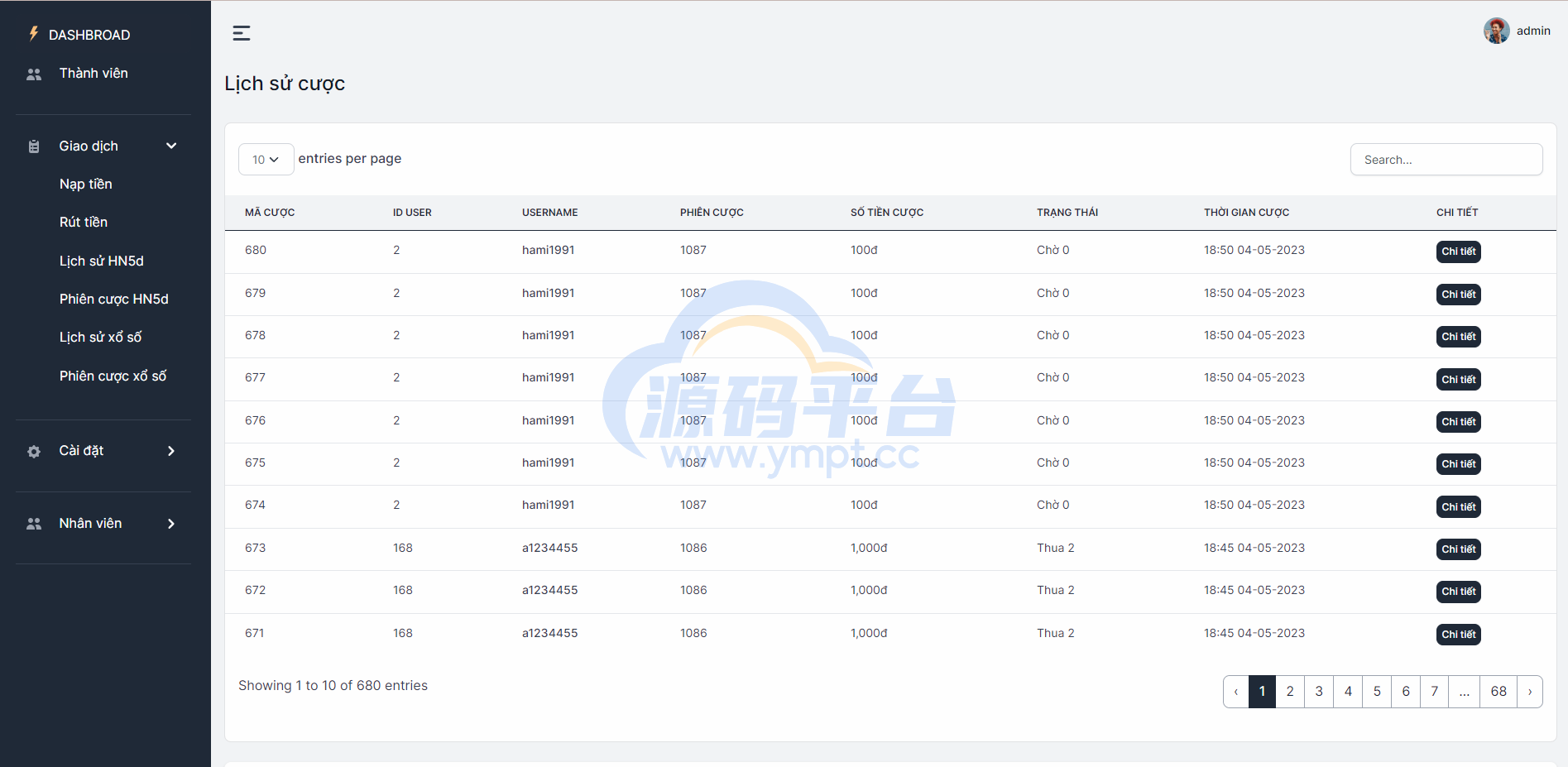
Task: Go to Rút tiền page
Action: (x=84, y=222)
